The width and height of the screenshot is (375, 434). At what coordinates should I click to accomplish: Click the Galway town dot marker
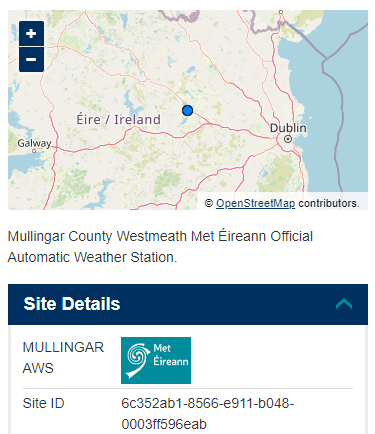coord(34,151)
